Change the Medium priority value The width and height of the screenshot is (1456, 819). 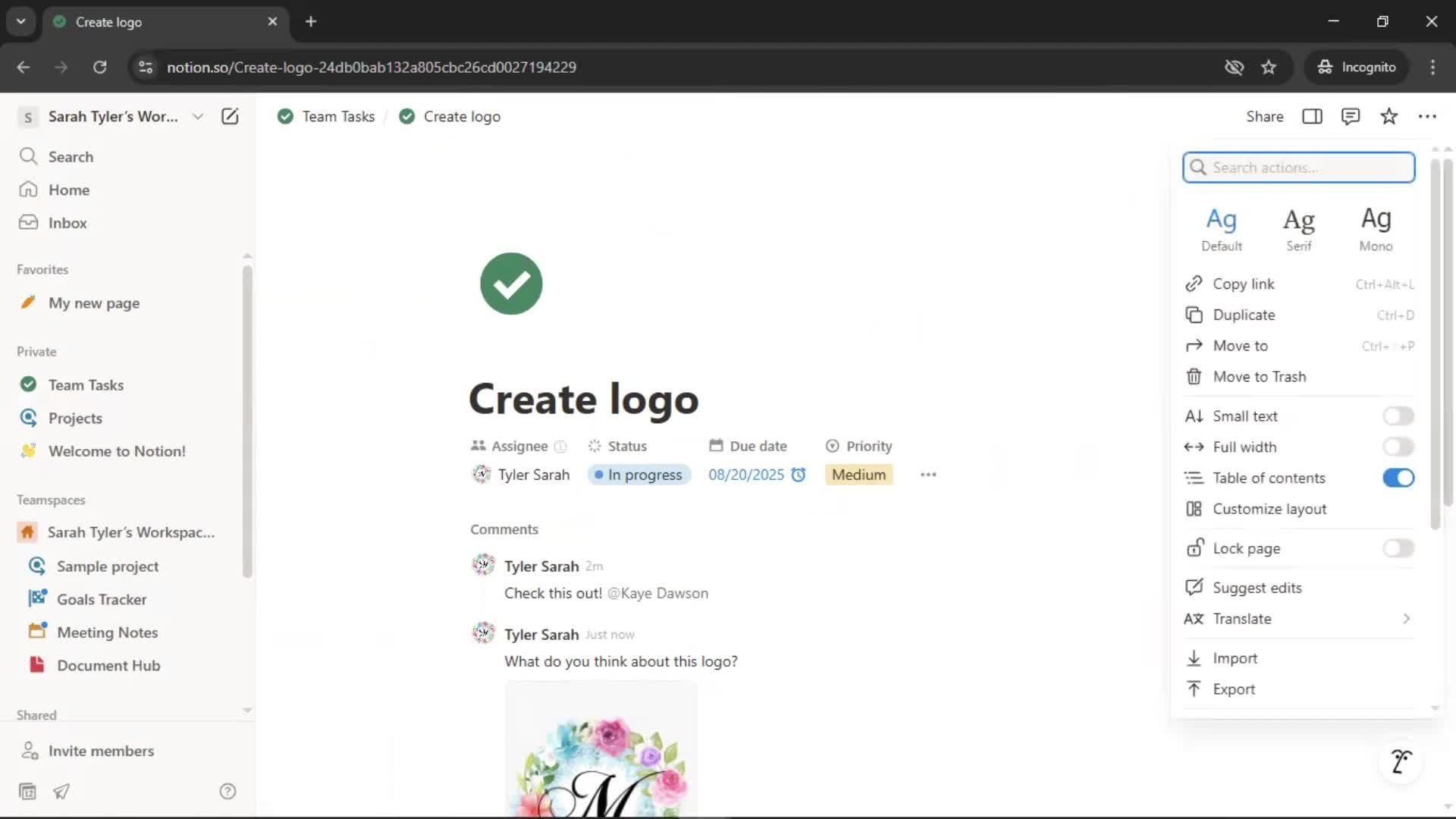tap(858, 475)
